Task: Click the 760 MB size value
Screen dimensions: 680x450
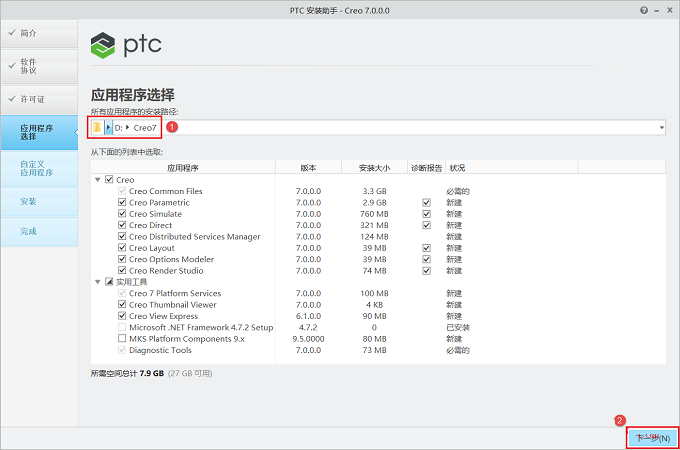Action: pyautogui.click(x=374, y=214)
